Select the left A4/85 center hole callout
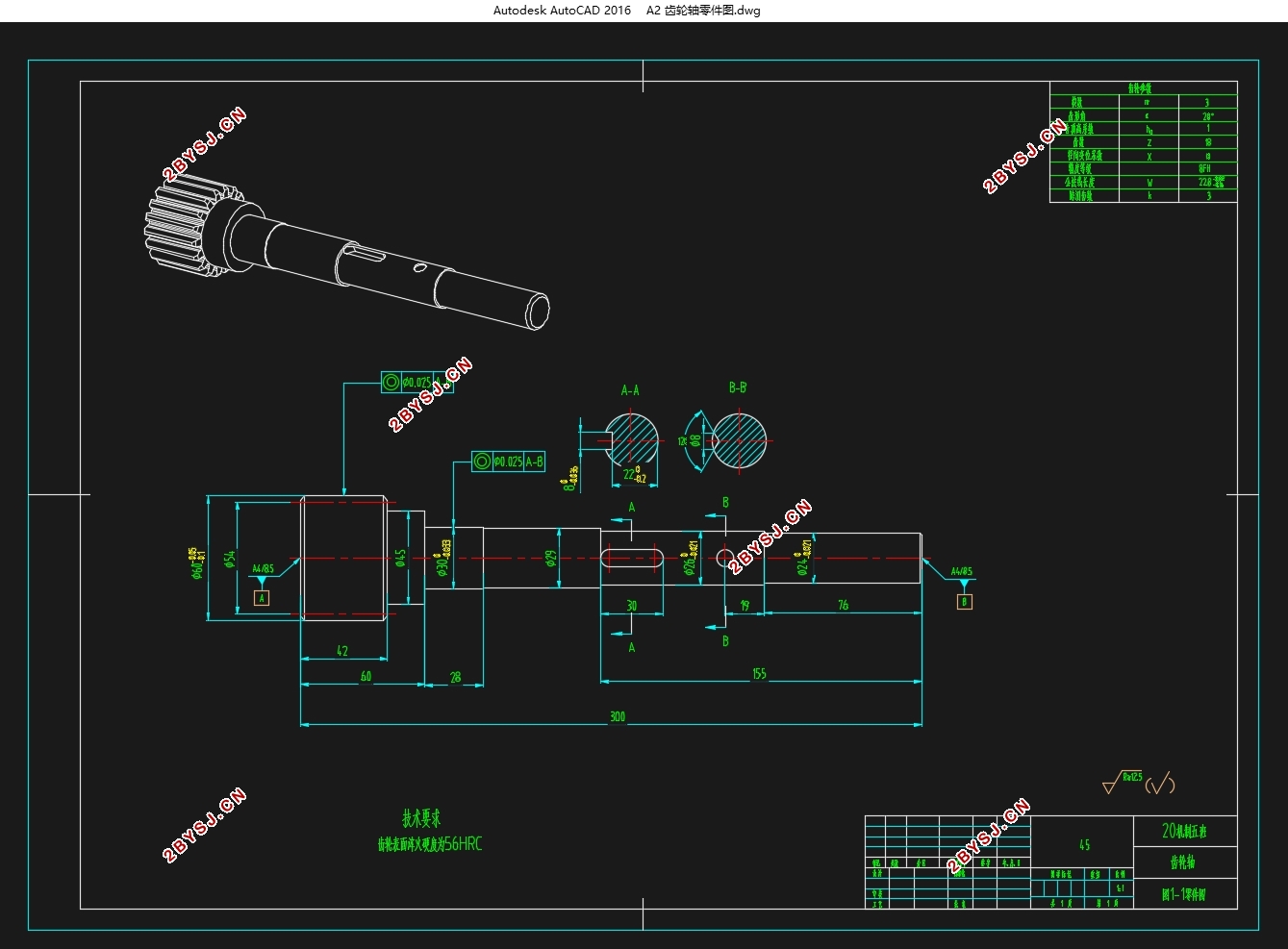 pos(264,569)
